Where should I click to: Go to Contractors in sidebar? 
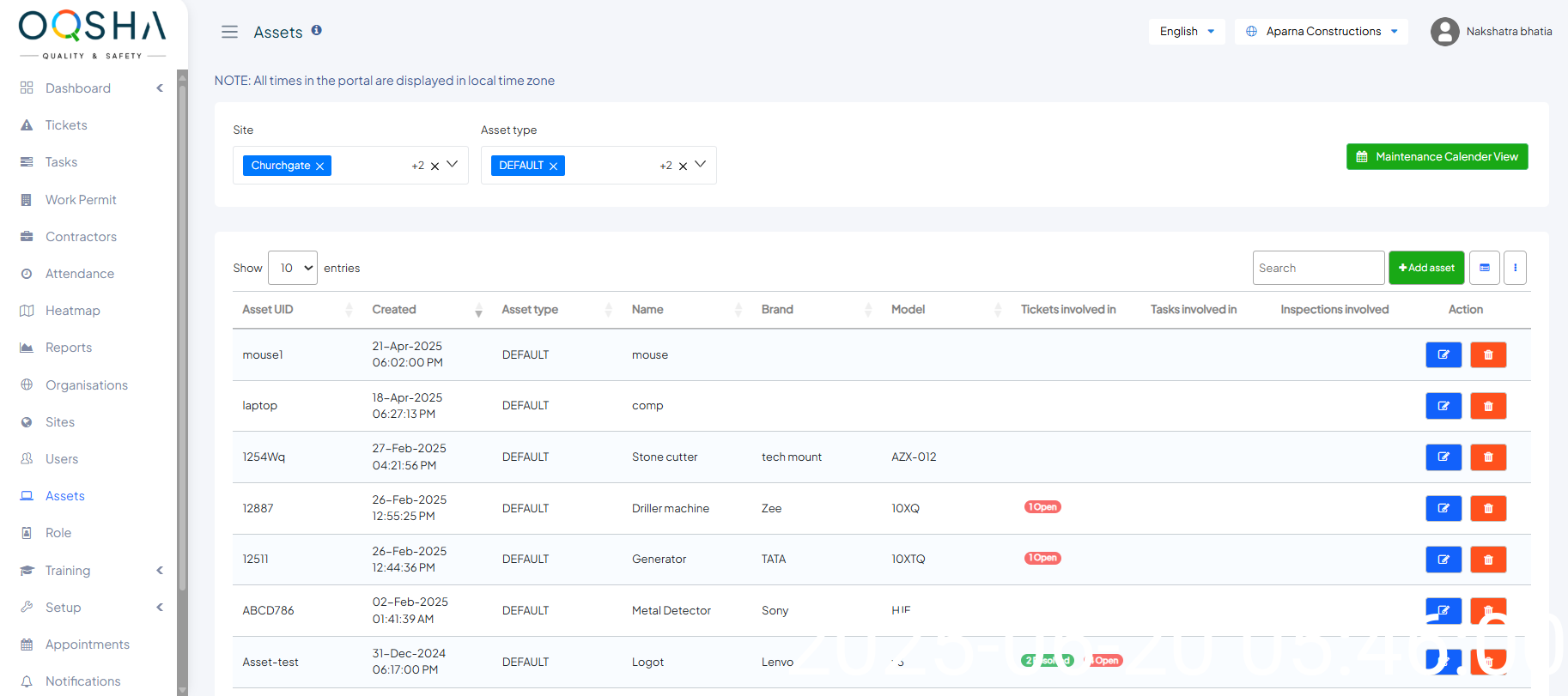pyautogui.click(x=81, y=237)
